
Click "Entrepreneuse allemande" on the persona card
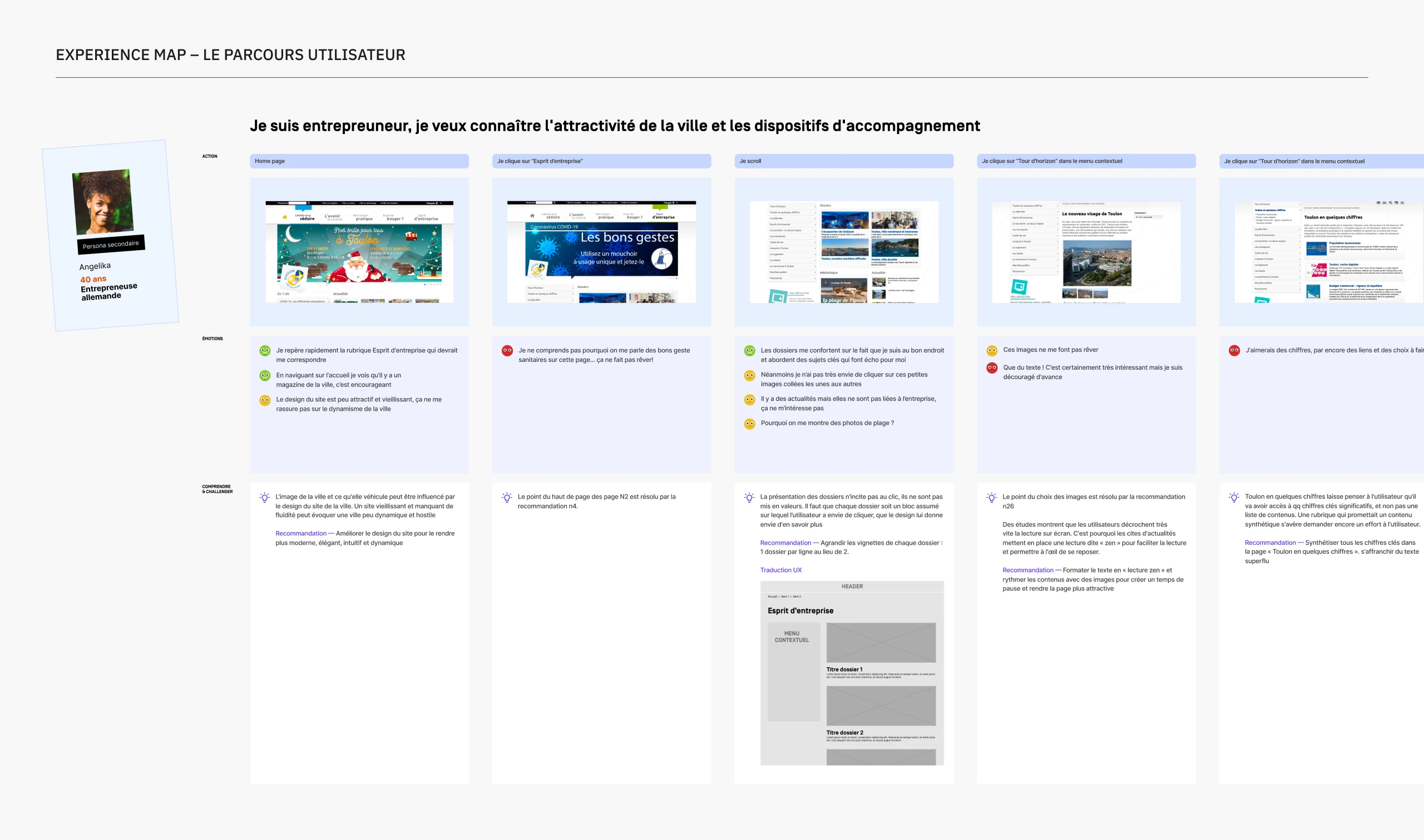click(108, 291)
